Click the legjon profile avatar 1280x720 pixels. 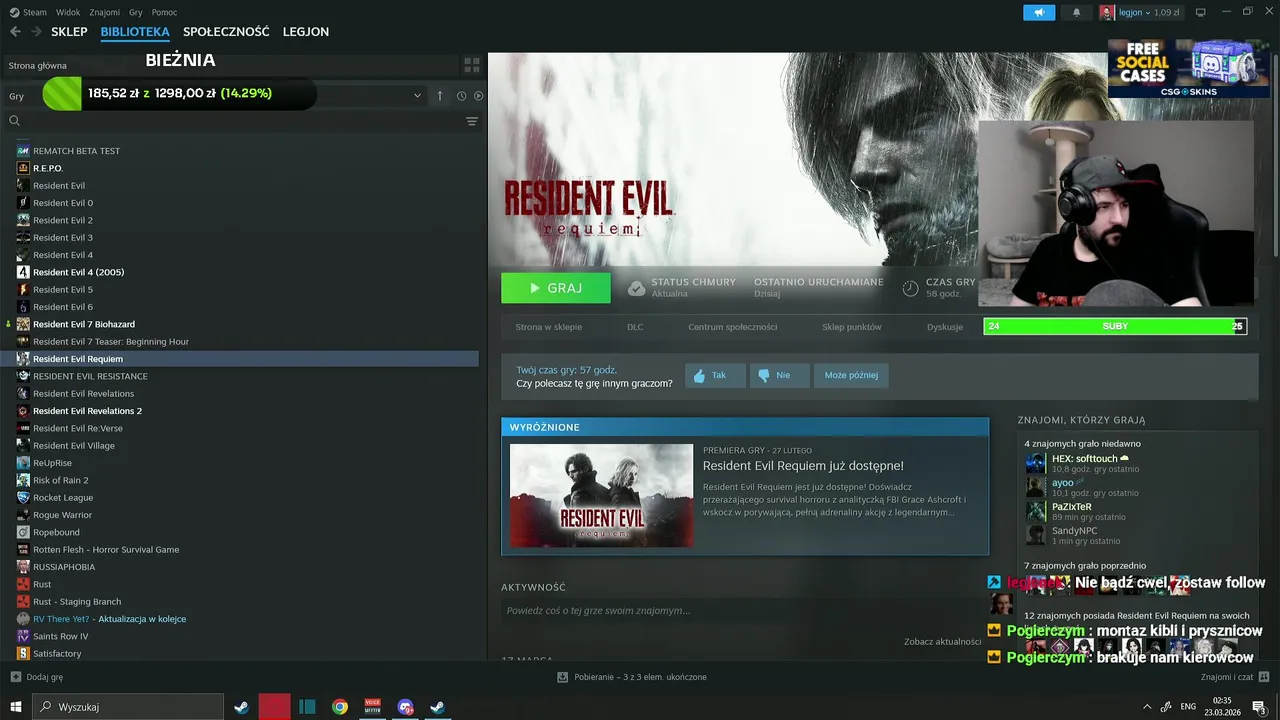[x=1107, y=13]
